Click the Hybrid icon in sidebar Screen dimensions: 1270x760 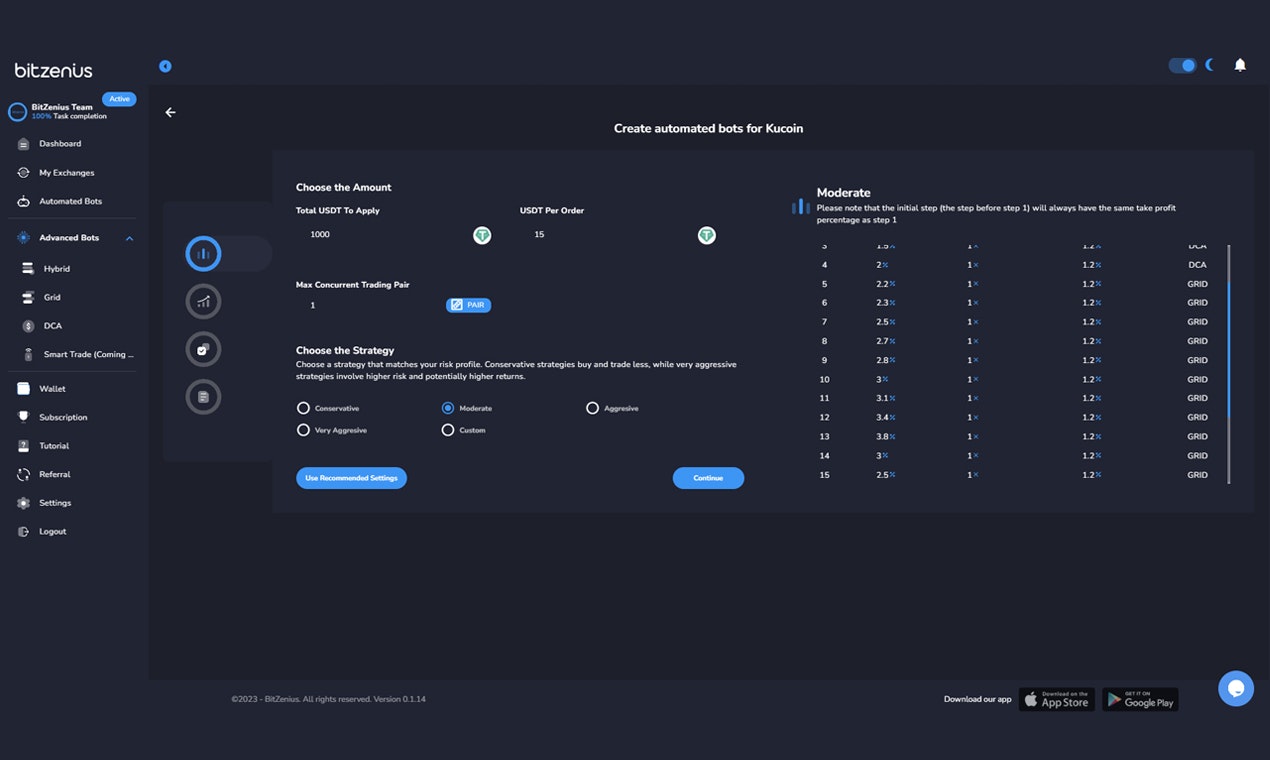(x=28, y=269)
